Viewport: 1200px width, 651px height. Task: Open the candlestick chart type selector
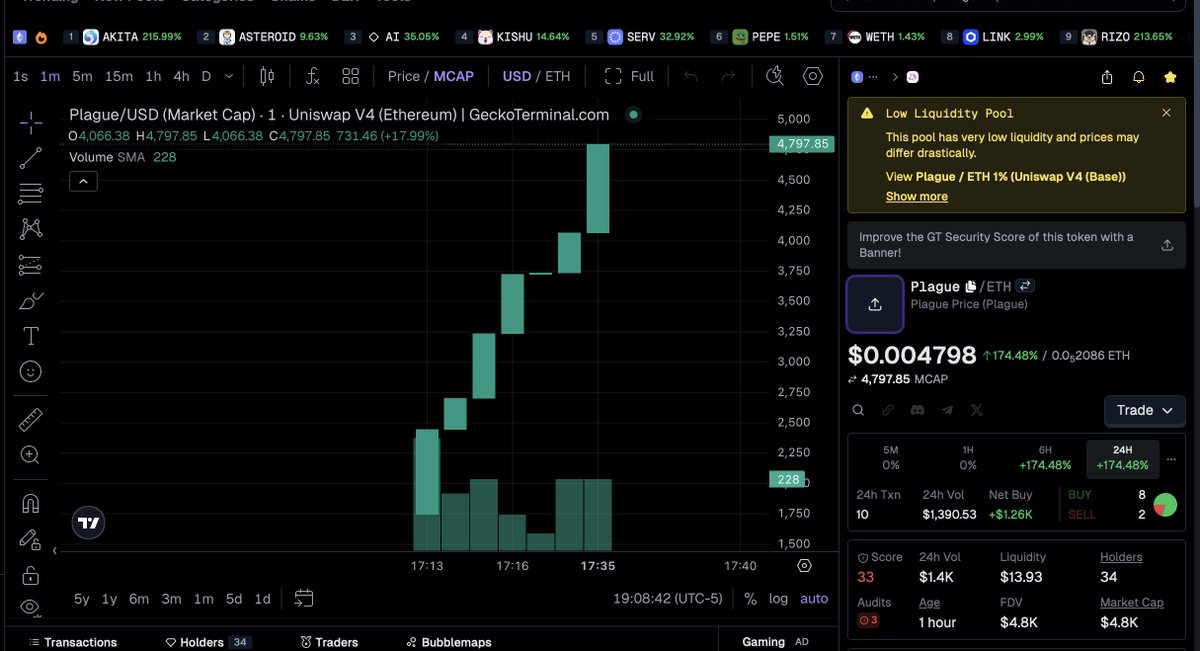[x=267, y=76]
